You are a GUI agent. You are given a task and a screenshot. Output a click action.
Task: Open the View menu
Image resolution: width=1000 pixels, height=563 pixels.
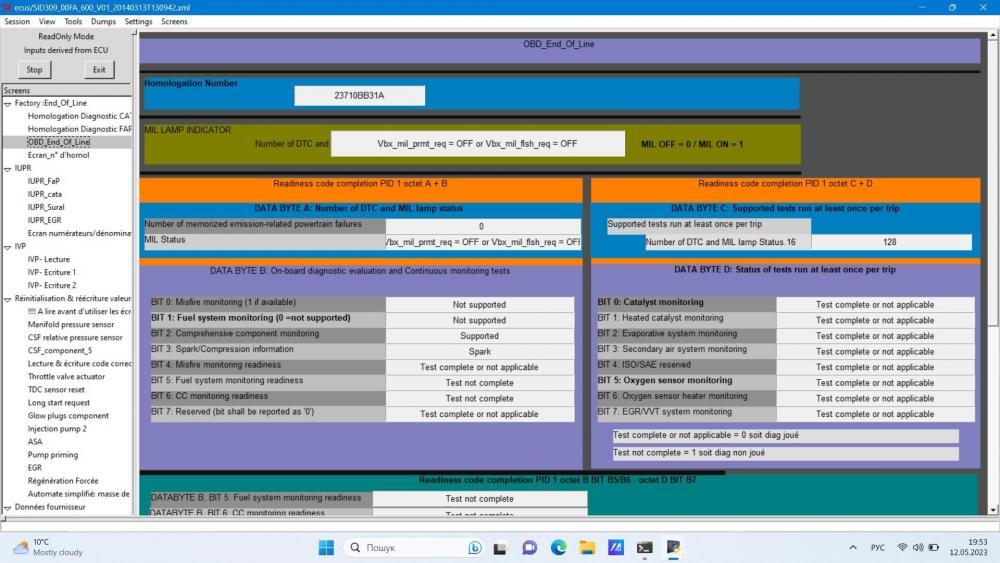(x=47, y=22)
